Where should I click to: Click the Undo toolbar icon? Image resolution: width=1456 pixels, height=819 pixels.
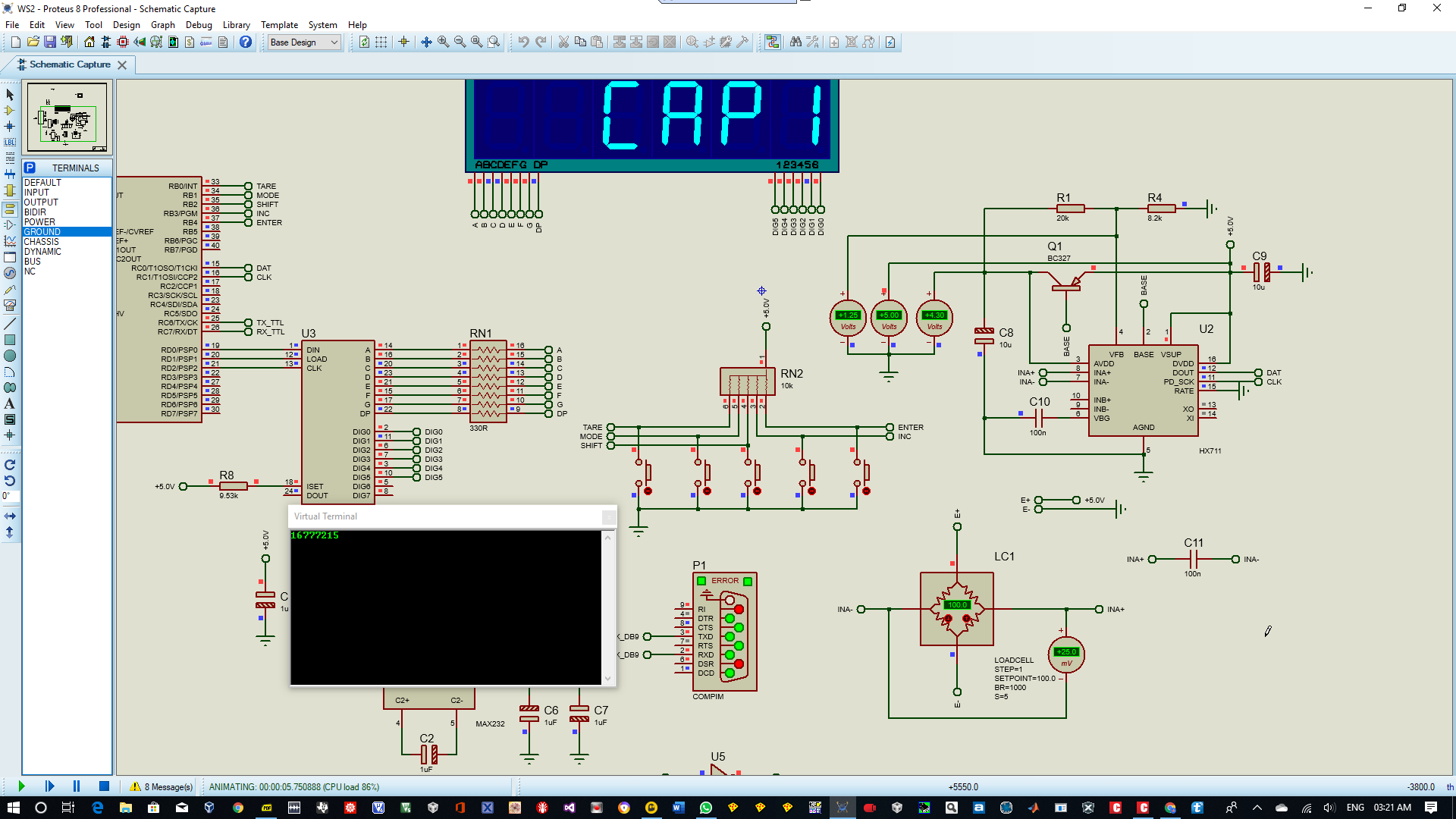[523, 42]
